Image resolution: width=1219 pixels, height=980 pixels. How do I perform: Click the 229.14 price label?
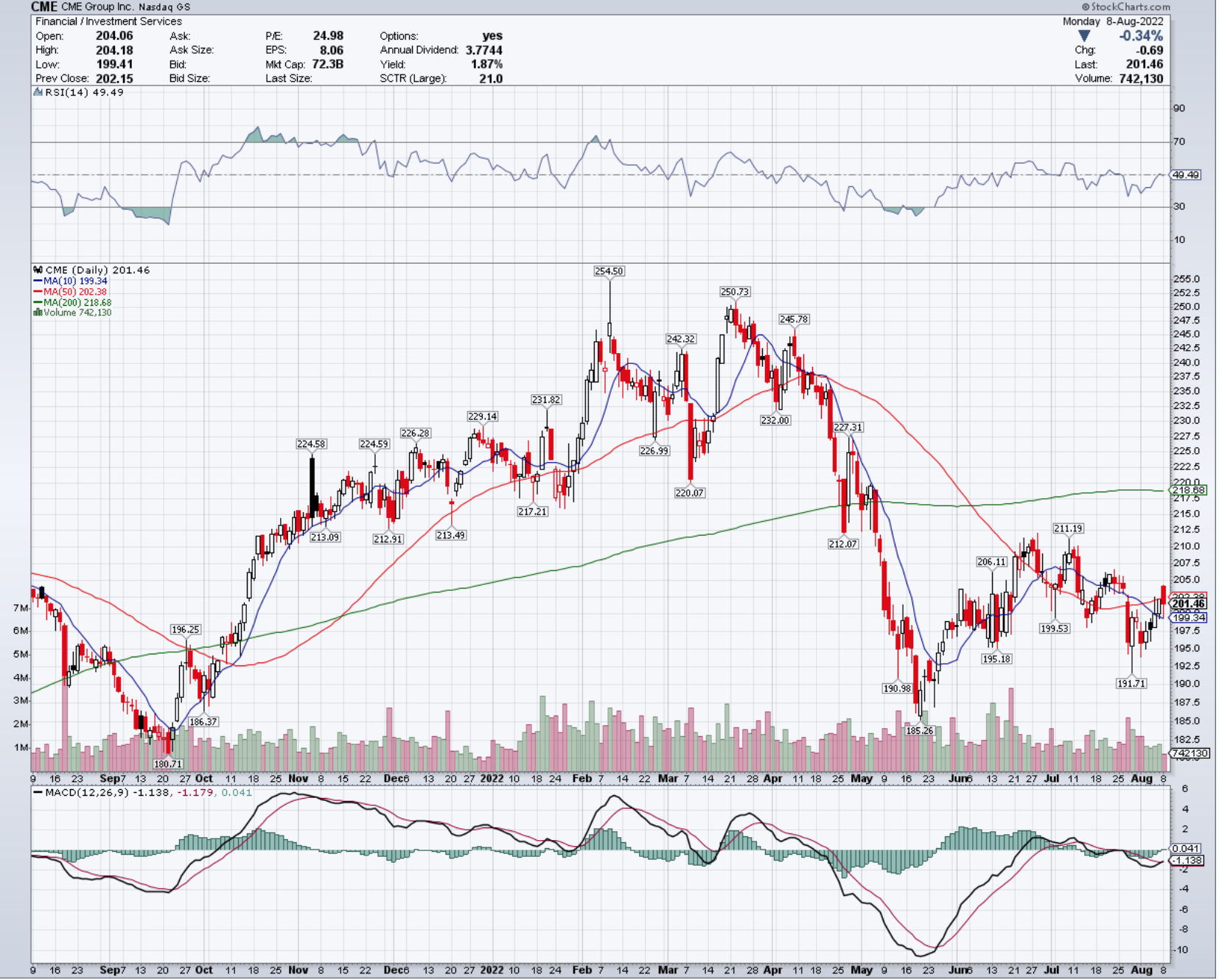[482, 416]
